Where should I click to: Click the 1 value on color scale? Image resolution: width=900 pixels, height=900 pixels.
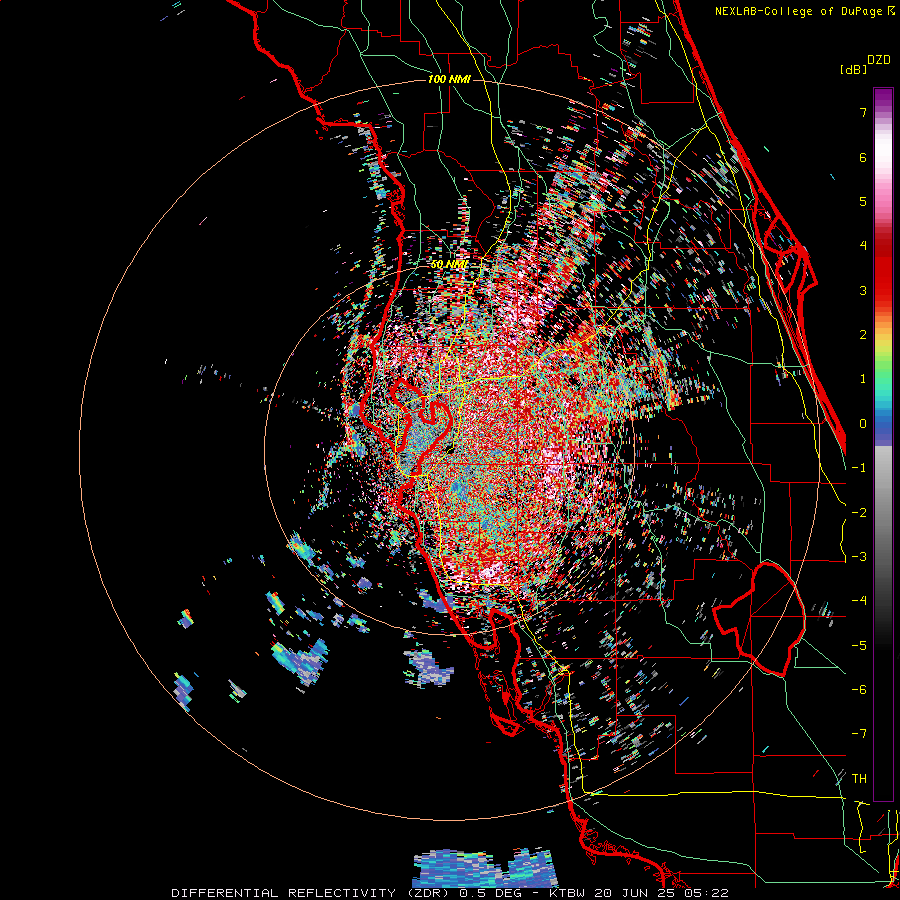pos(863,379)
